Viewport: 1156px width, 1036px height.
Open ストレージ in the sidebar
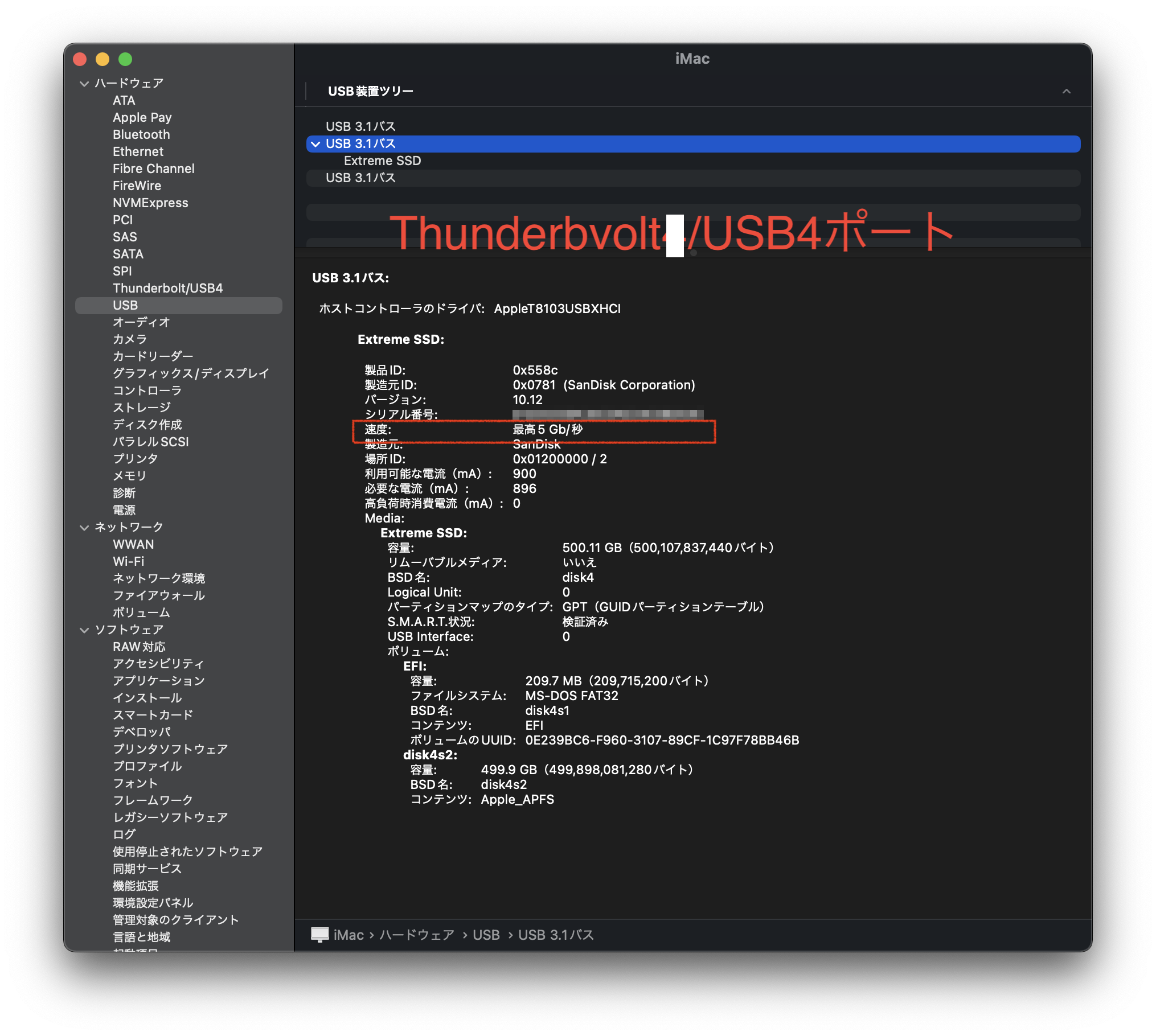pos(141,408)
